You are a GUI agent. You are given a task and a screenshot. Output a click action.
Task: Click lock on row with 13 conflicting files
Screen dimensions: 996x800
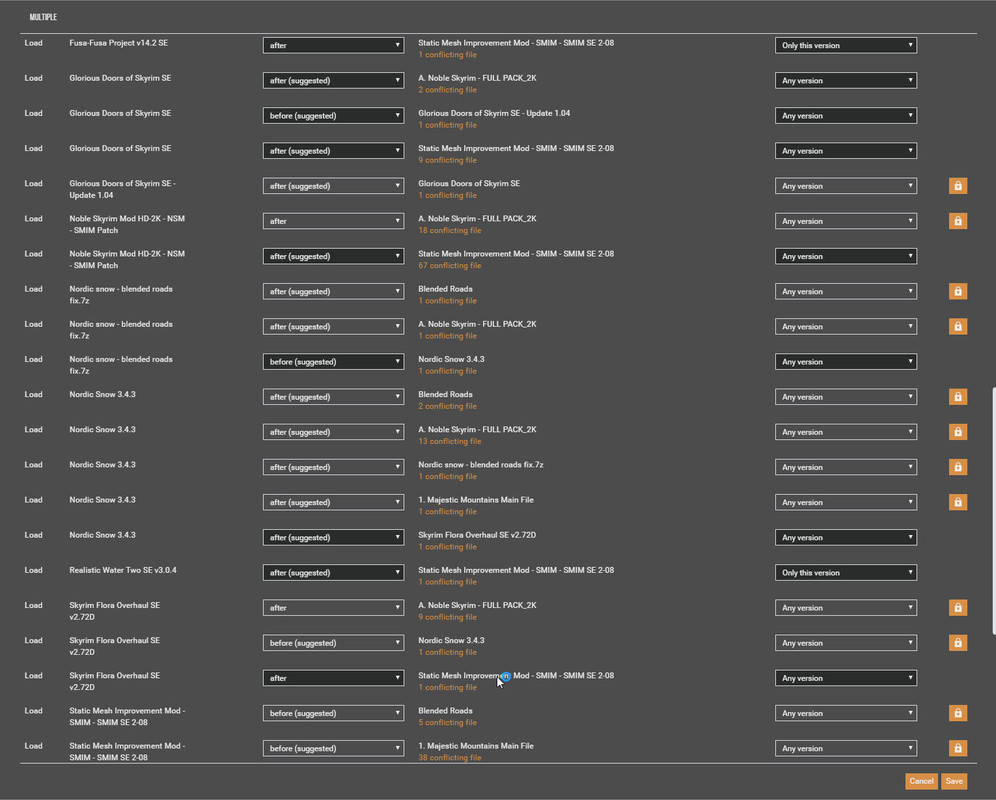pos(958,431)
